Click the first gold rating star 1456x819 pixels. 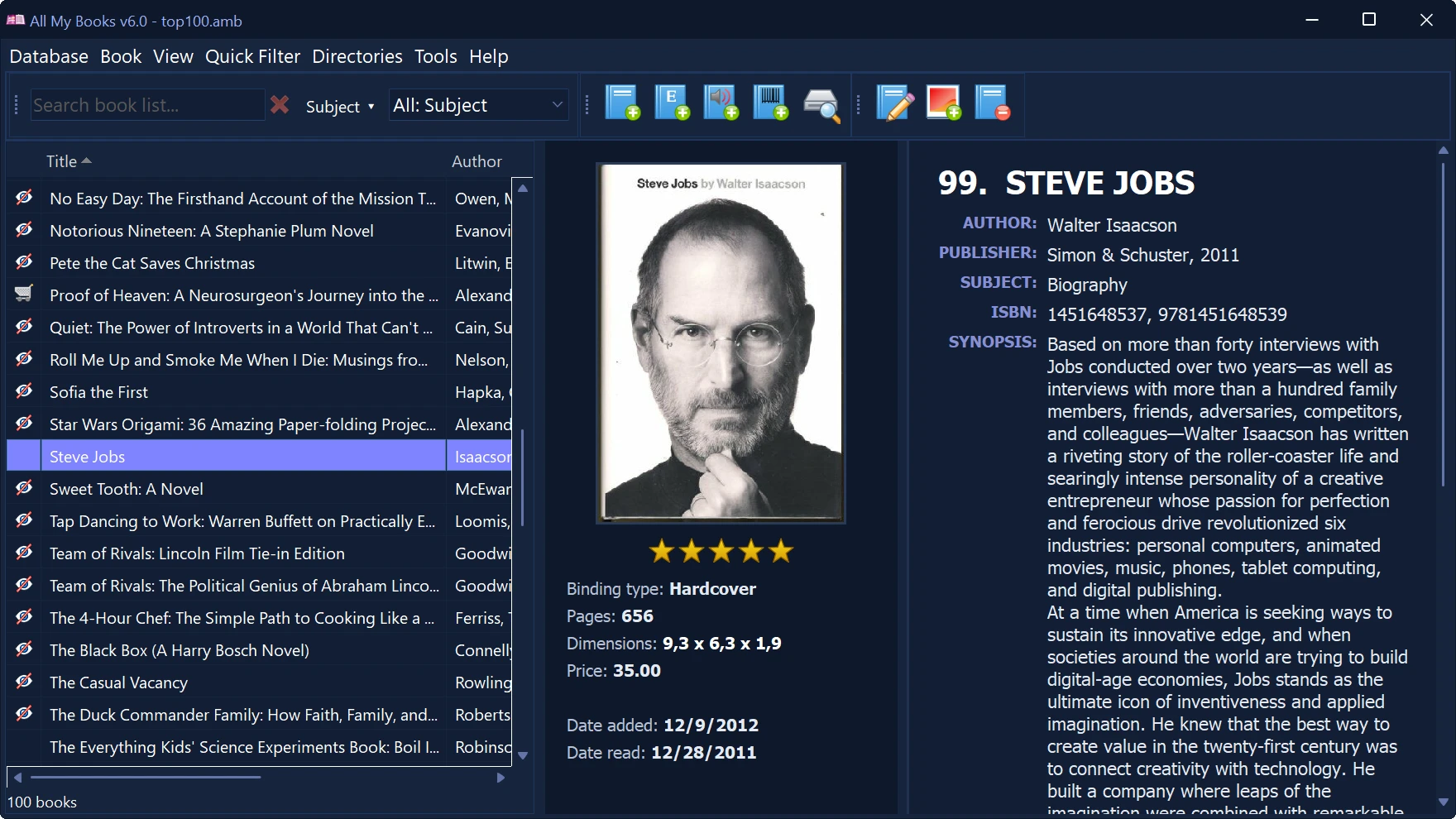click(661, 551)
